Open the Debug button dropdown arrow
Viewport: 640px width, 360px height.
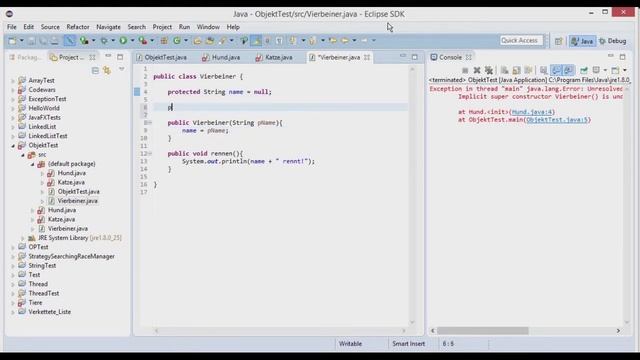click(x=113, y=40)
